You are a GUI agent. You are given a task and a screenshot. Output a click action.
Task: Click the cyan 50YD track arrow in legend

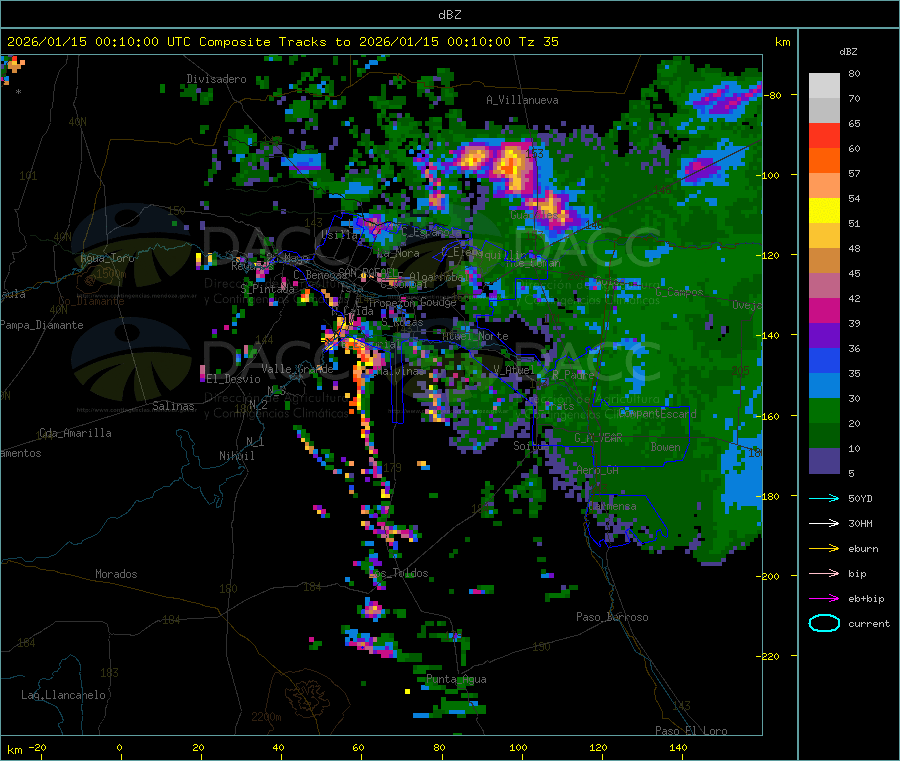(x=824, y=498)
